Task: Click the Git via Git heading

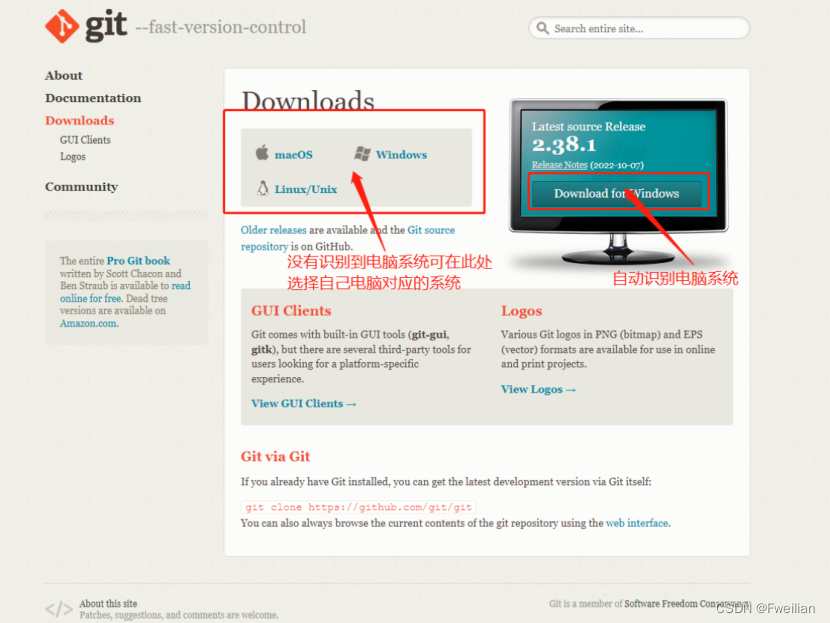Action: [x=275, y=456]
